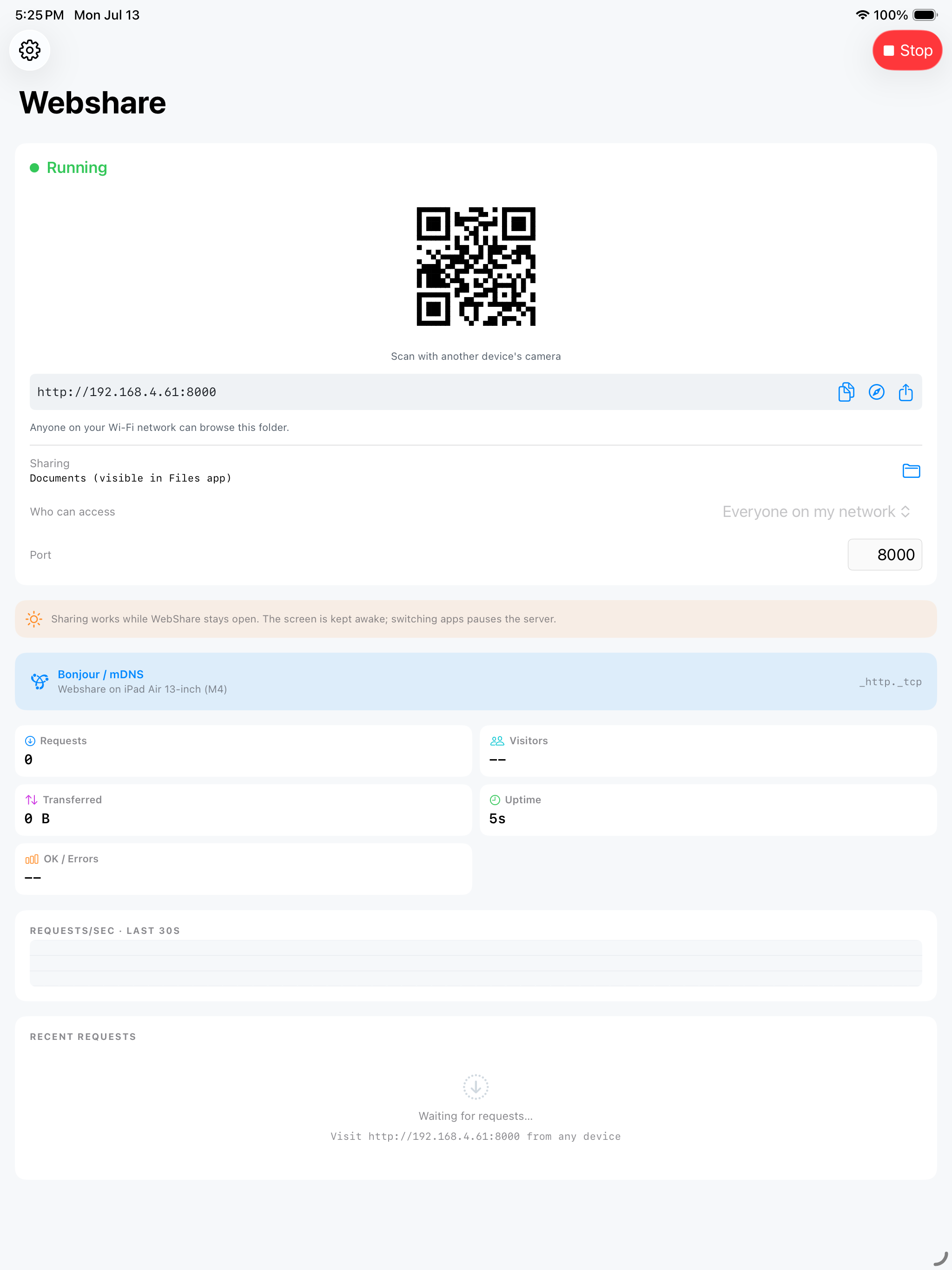Image resolution: width=952 pixels, height=1270 pixels.
Task: Tap the Requests/sec last 30s chart
Action: click(476, 963)
